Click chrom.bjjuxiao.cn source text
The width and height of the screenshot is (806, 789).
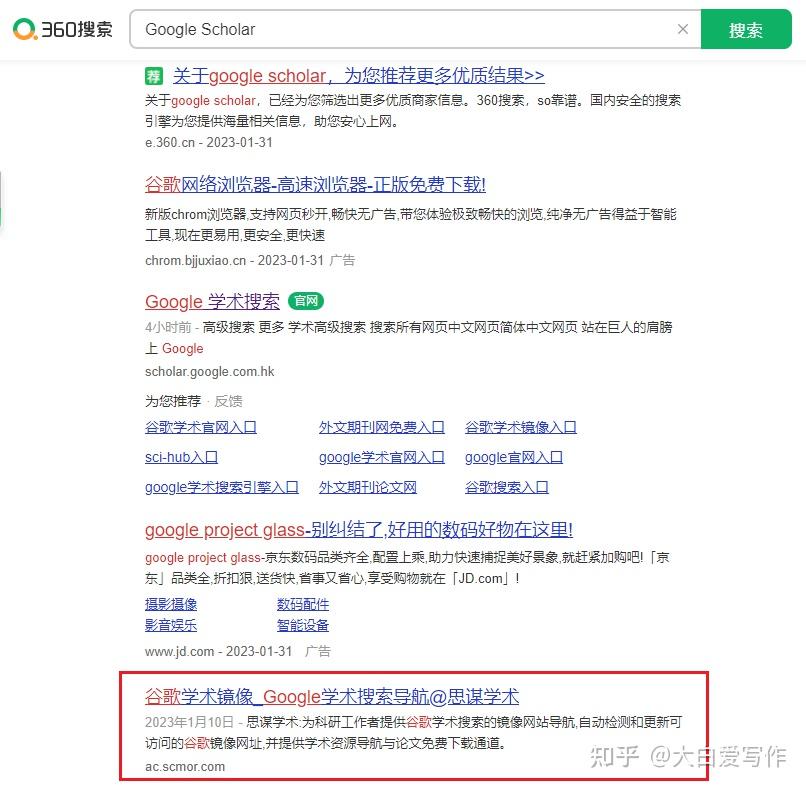pos(195,261)
